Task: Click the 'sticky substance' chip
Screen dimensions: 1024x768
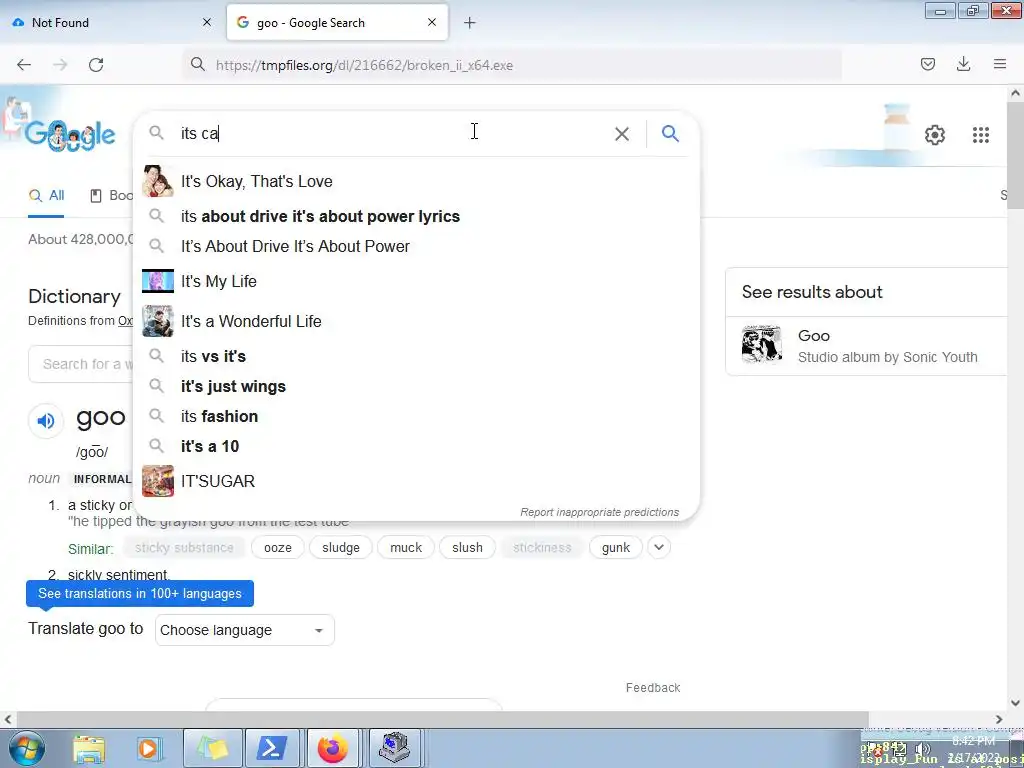Action: [x=184, y=547]
